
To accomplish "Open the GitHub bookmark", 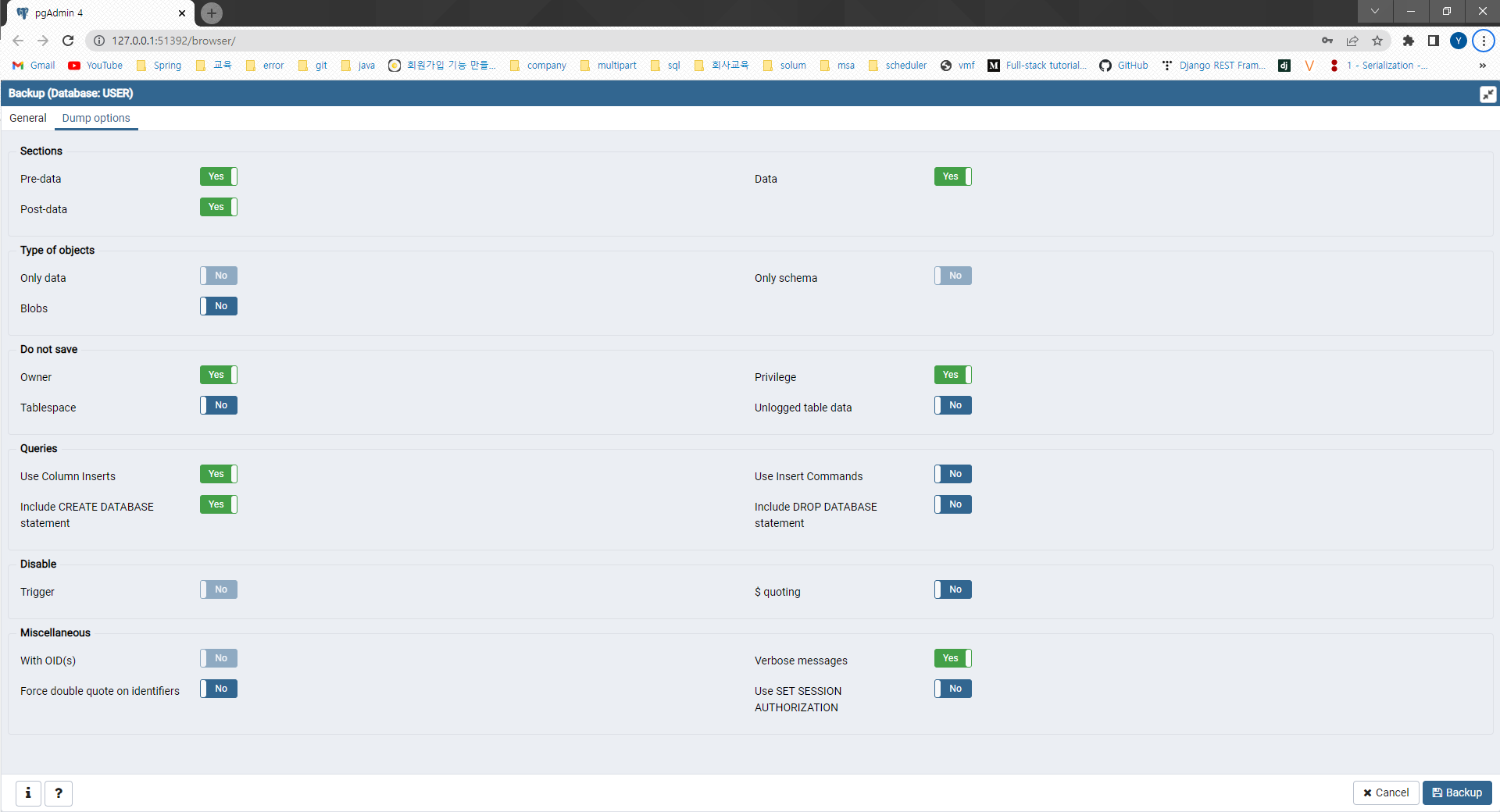I will (1123, 66).
